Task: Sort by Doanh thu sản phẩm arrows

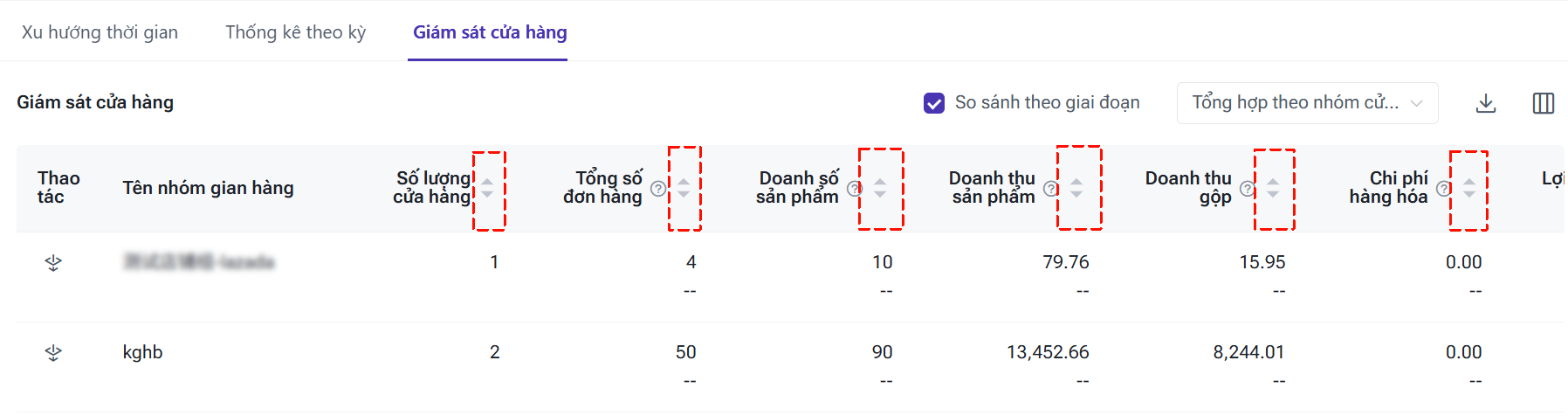Action: (1076, 188)
